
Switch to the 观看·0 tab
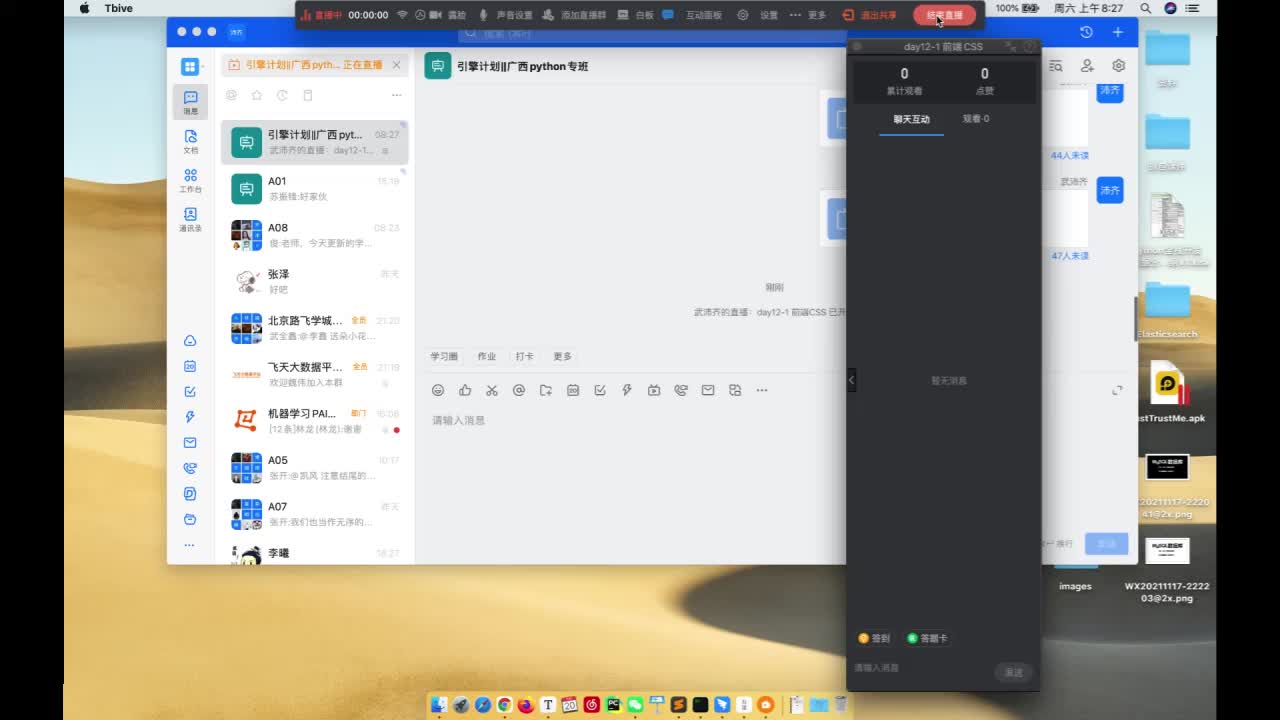976,119
